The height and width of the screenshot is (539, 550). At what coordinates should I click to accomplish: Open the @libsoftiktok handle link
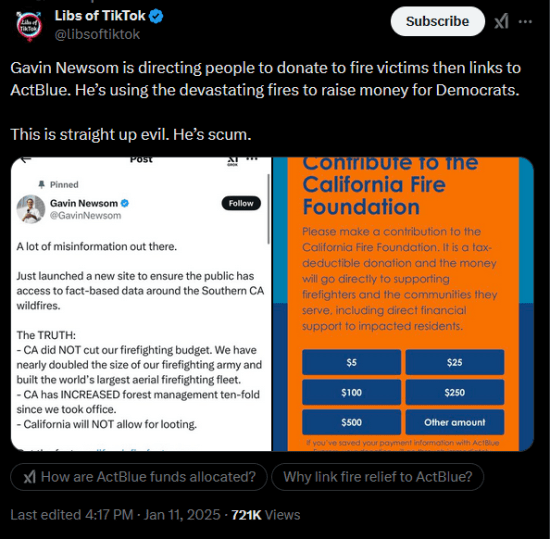pyautogui.click(x=97, y=34)
